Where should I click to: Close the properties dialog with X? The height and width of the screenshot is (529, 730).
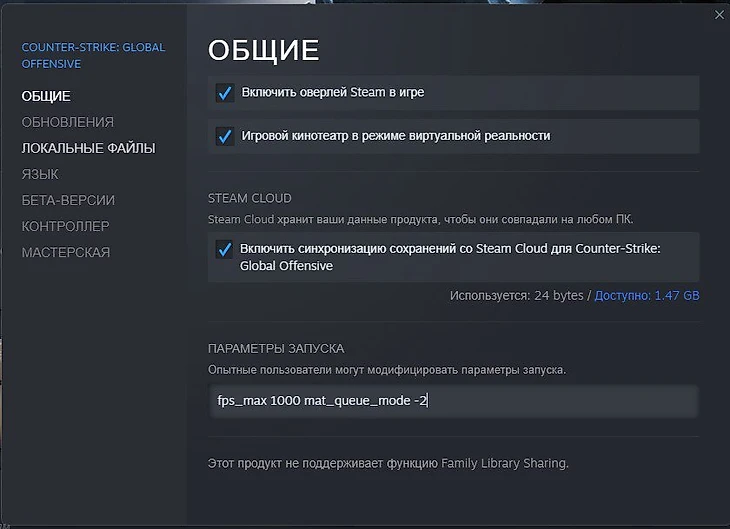719,15
